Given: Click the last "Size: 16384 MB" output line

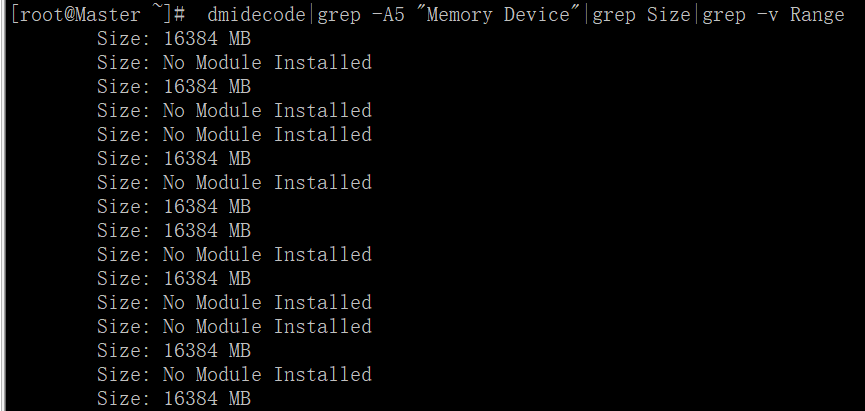Looking at the screenshot, I should [174, 399].
